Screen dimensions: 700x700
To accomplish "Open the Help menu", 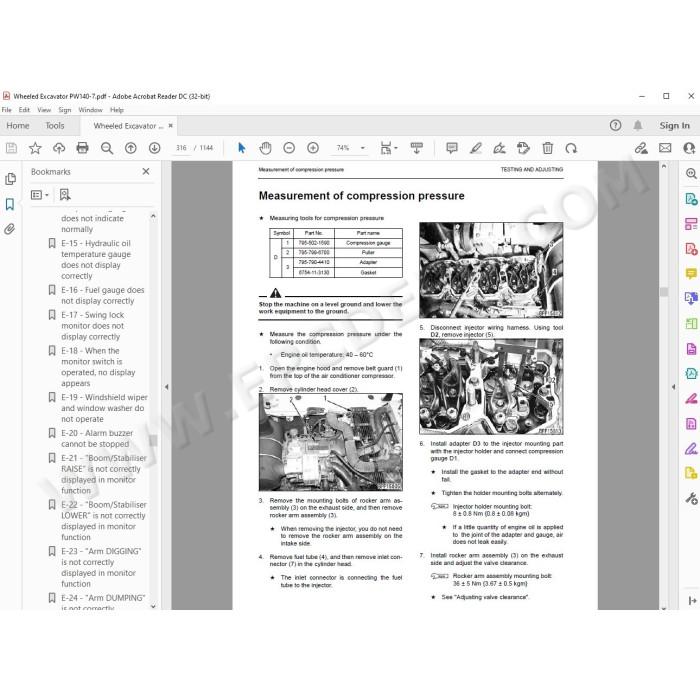I will [x=117, y=110].
